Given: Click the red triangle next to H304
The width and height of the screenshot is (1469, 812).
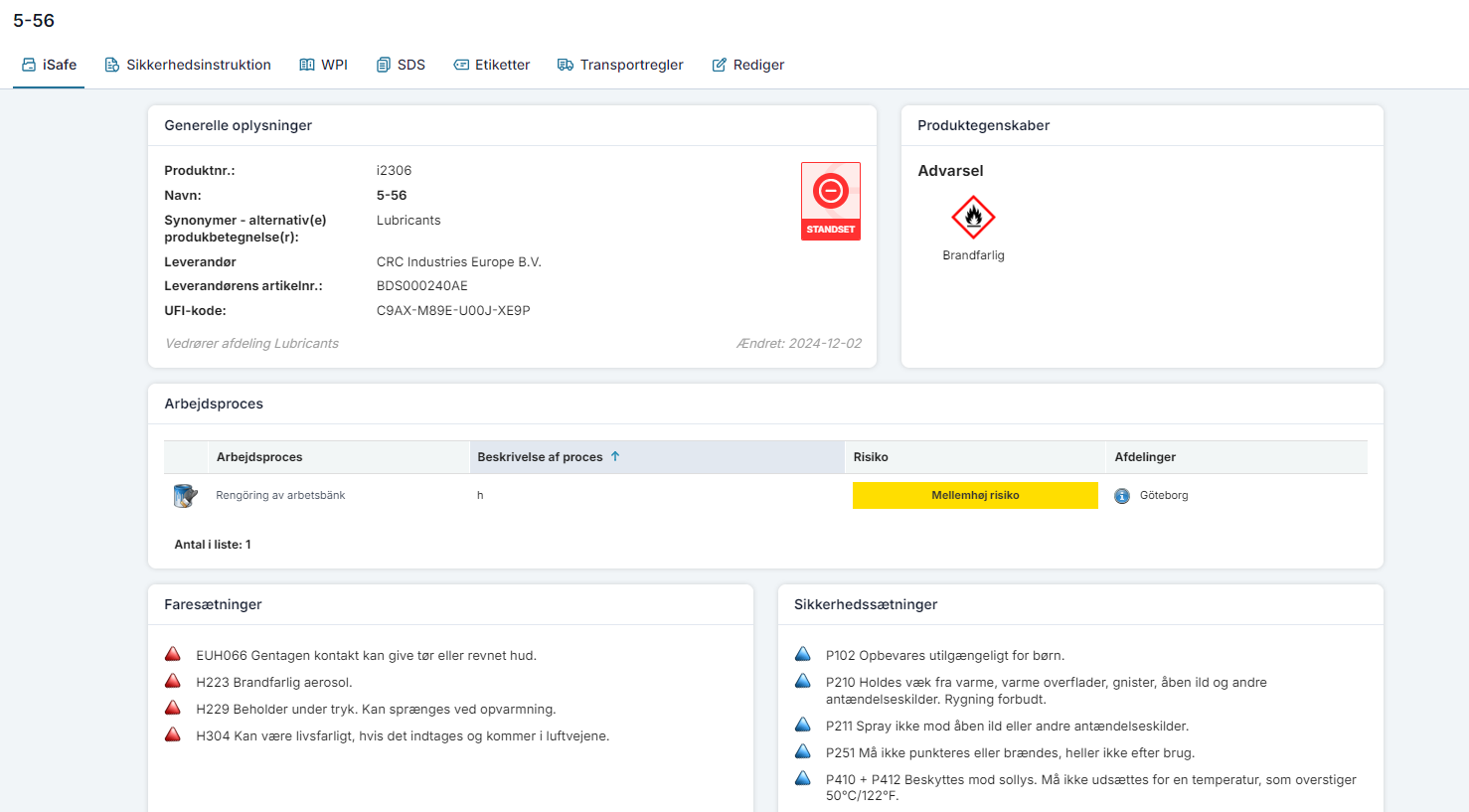Looking at the screenshot, I should pos(173,734).
